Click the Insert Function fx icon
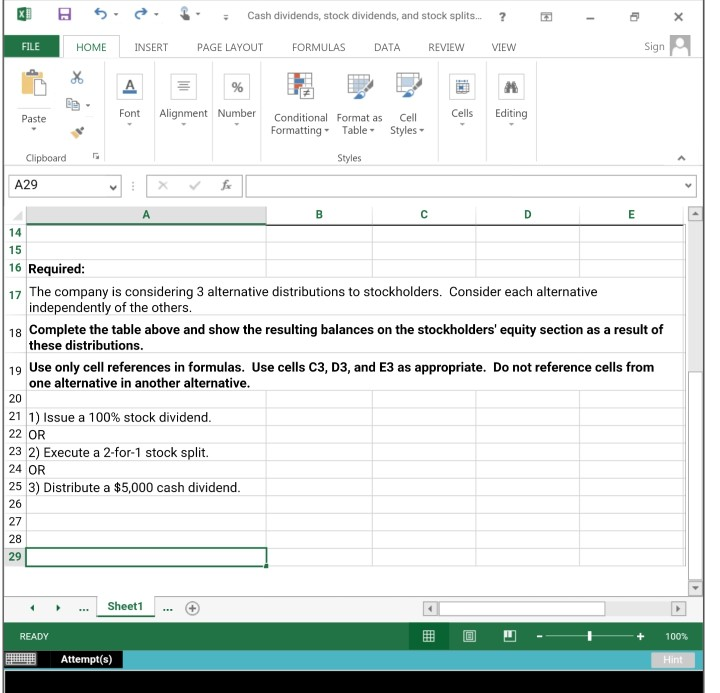This screenshot has width=720, height=693. 227,186
